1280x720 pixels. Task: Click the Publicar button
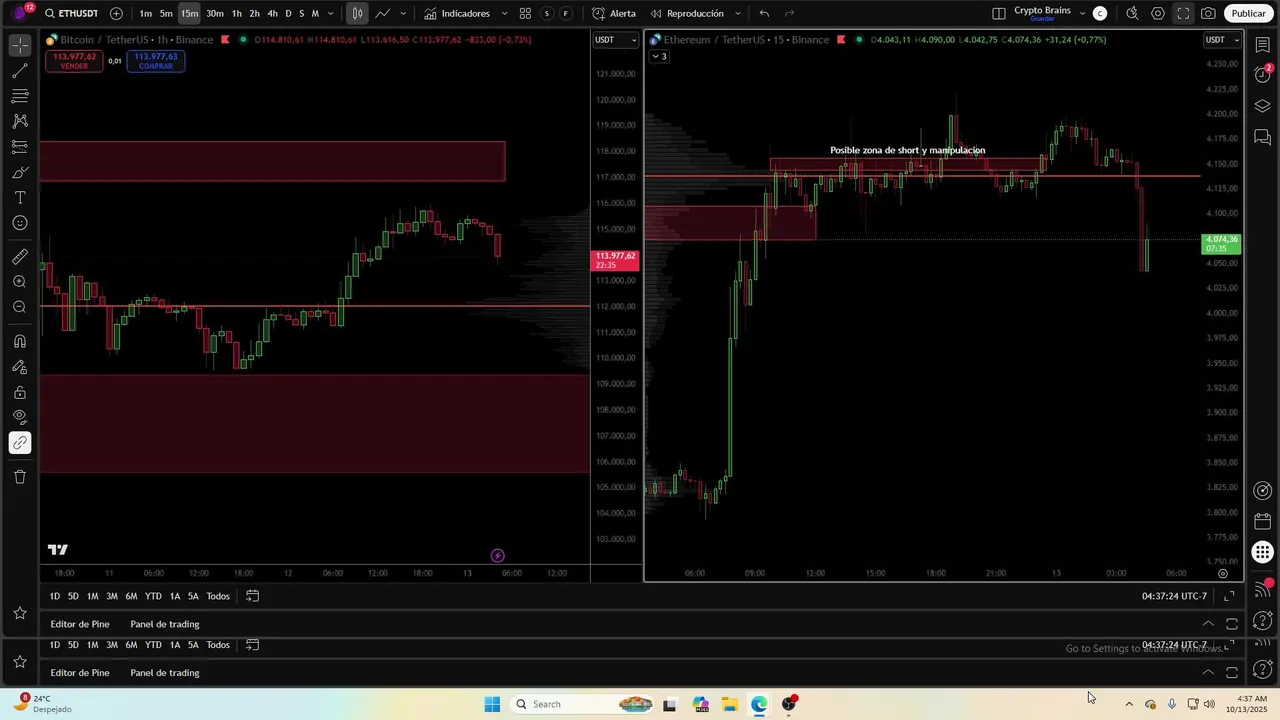pyautogui.click(x=1248, y=13)
